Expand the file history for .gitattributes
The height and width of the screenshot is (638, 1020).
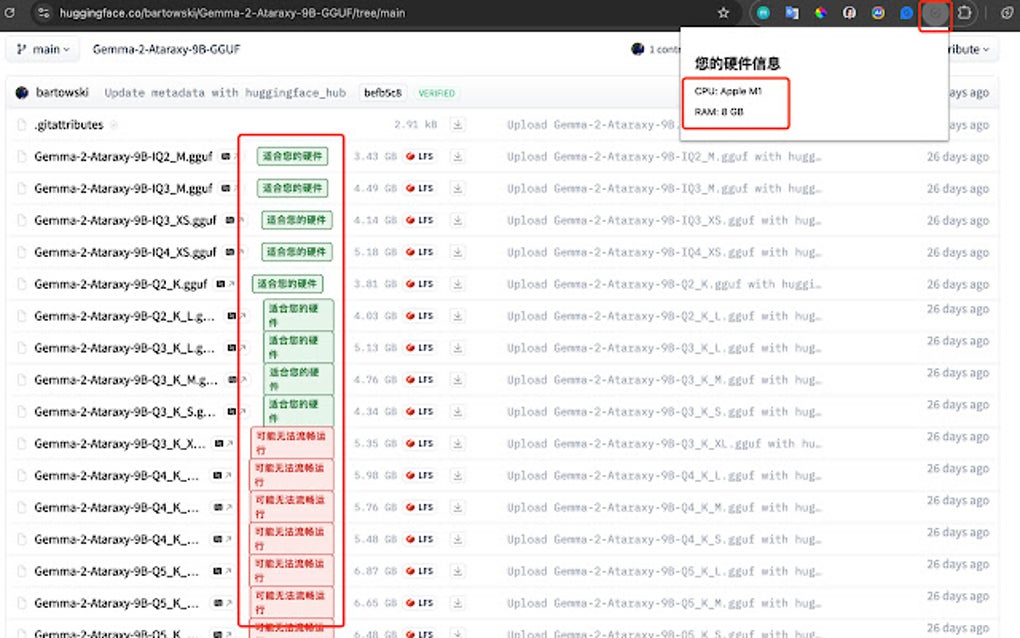coord(113,124)
